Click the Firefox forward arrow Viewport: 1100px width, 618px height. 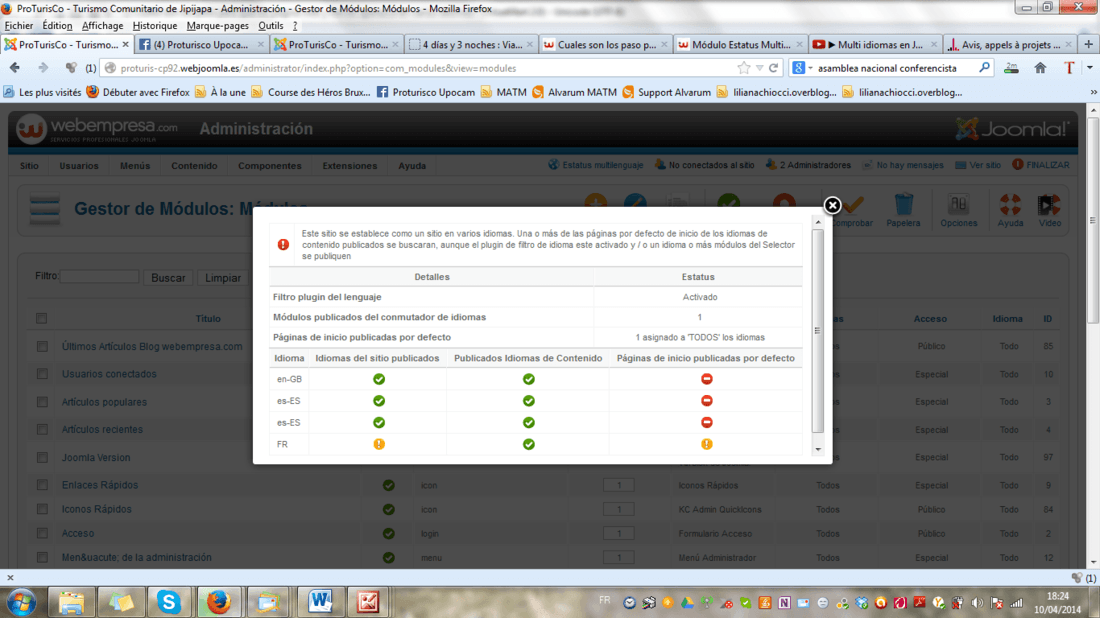[x=43, y=68]
